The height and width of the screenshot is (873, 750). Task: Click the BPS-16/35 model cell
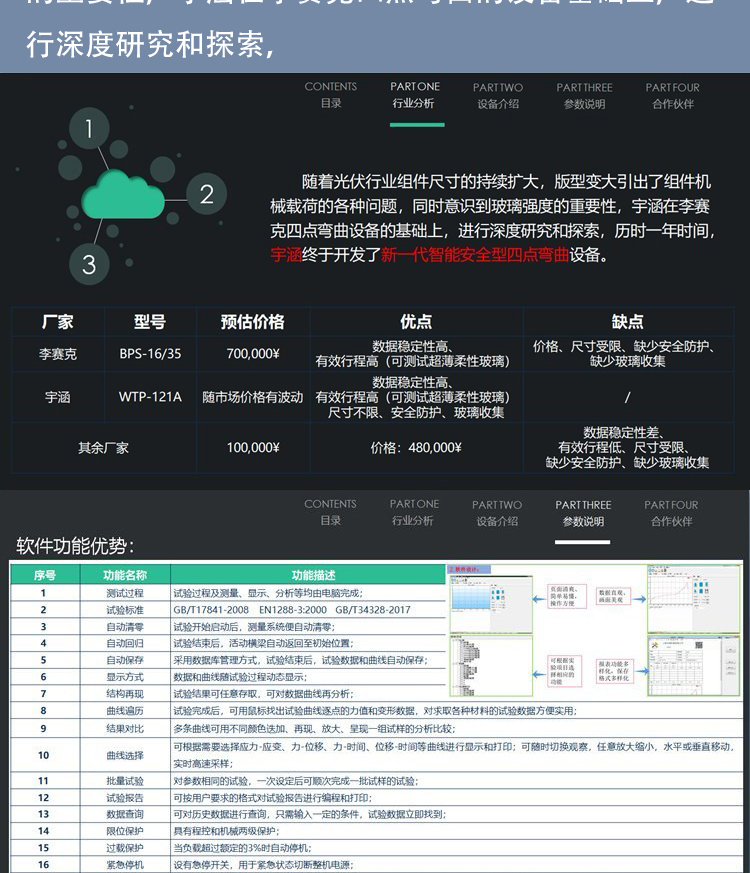(x=150, y=354)
